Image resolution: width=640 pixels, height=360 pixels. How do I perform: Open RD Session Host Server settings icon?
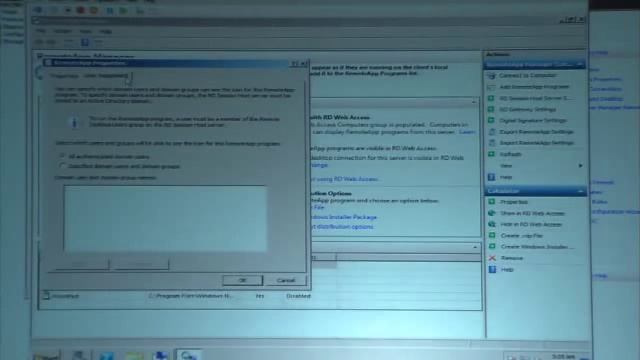(492, 98)
